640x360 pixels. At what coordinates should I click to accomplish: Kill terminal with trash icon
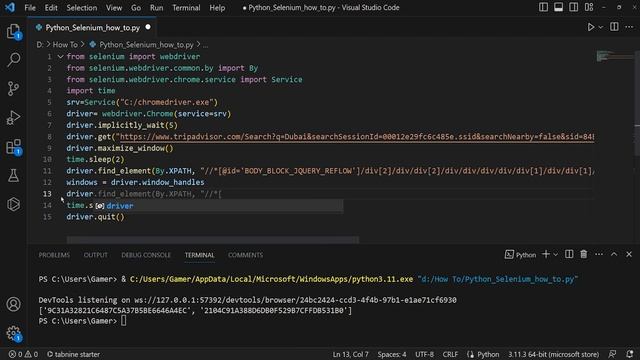click(x=584, y=254)
